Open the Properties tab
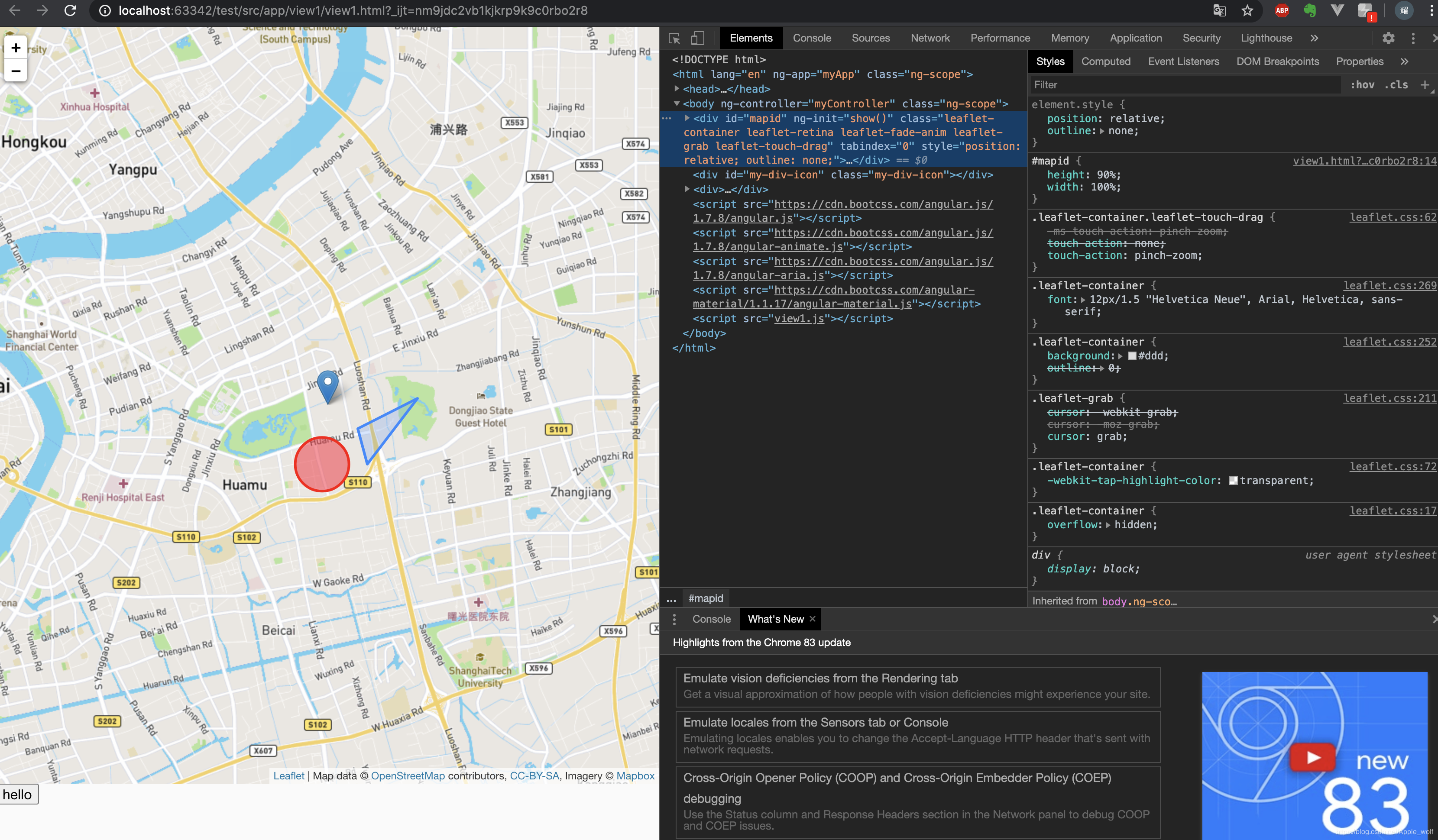 (1359, 61)
